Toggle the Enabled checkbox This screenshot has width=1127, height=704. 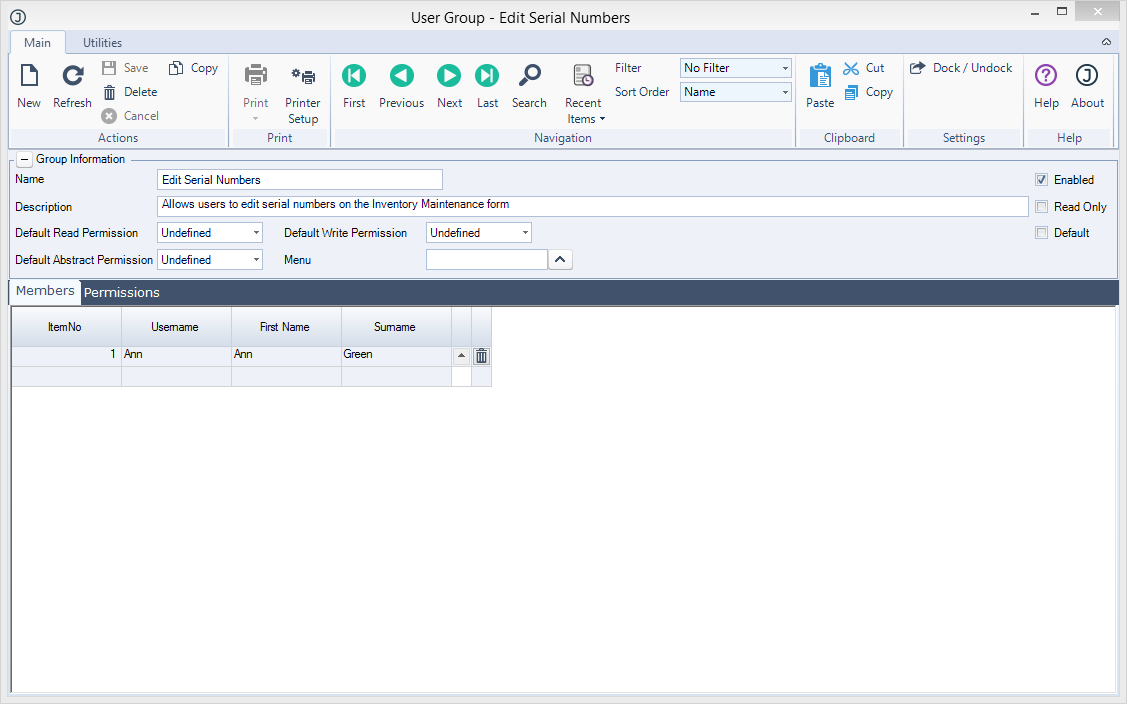[1042, 180]
